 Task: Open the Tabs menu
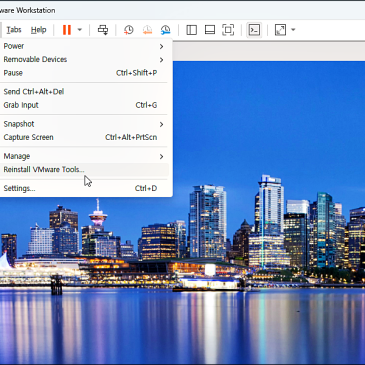point(14,30)
